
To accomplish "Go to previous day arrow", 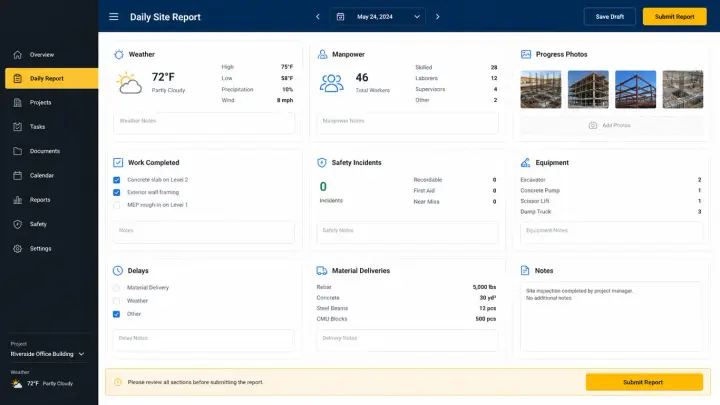I will coord(318,17).
